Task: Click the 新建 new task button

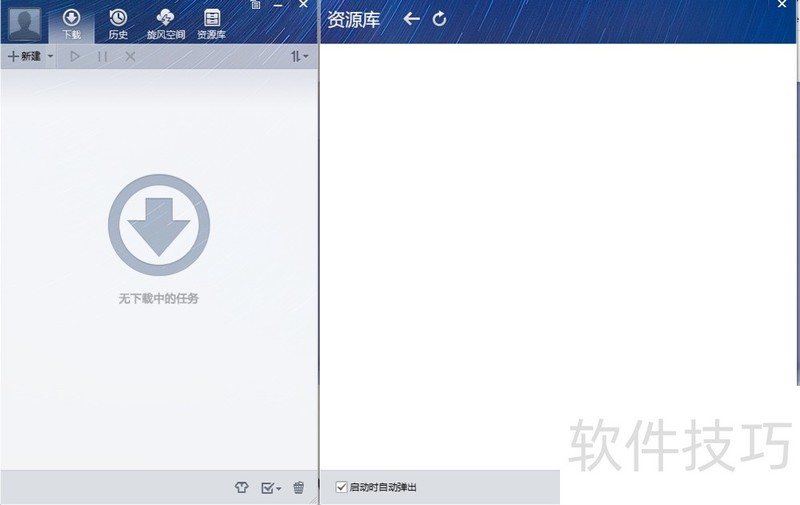Action: (24, 56)
